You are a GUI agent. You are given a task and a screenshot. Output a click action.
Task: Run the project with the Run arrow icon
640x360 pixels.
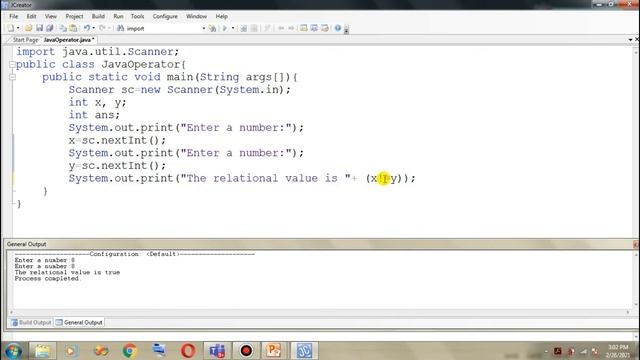coord(224,28)
